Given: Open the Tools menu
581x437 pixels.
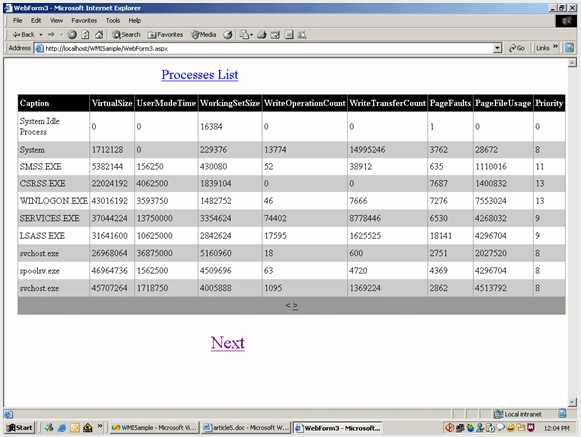Looking at the screenshot, I should click(x=113, y=21).
